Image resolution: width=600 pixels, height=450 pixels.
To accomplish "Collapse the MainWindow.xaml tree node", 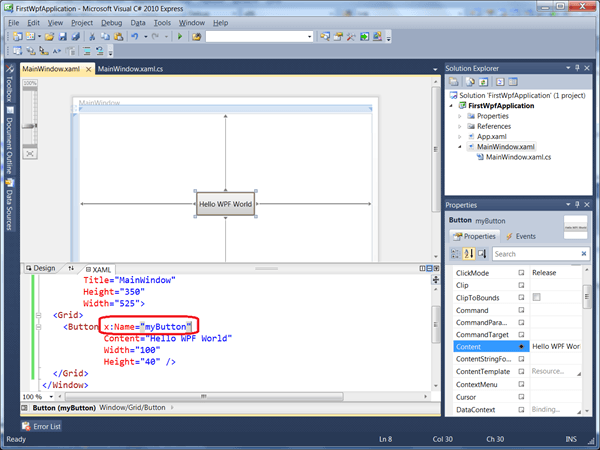I will (x=460, y=147).
